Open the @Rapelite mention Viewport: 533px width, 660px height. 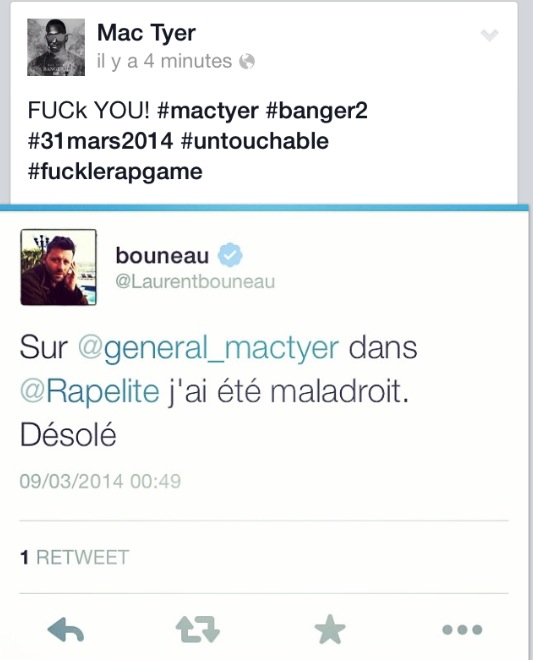click(x=90, y=391)
